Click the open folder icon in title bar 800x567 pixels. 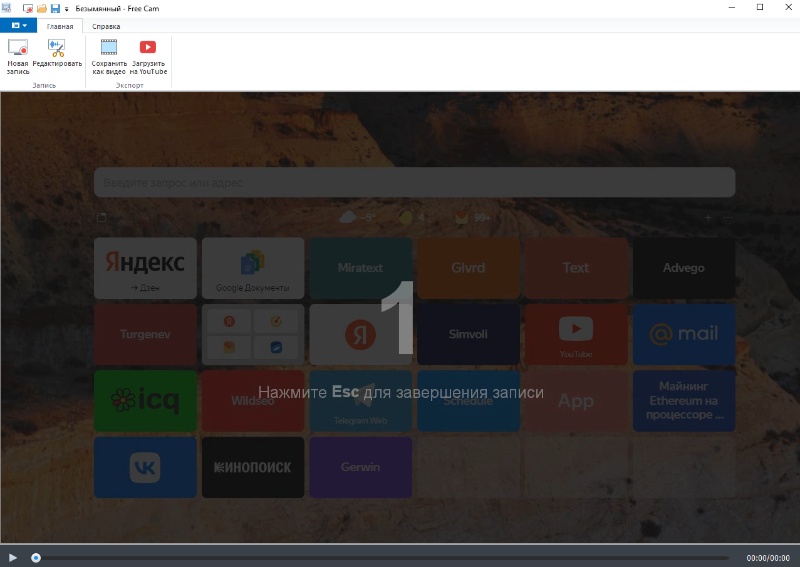(42, 9)
